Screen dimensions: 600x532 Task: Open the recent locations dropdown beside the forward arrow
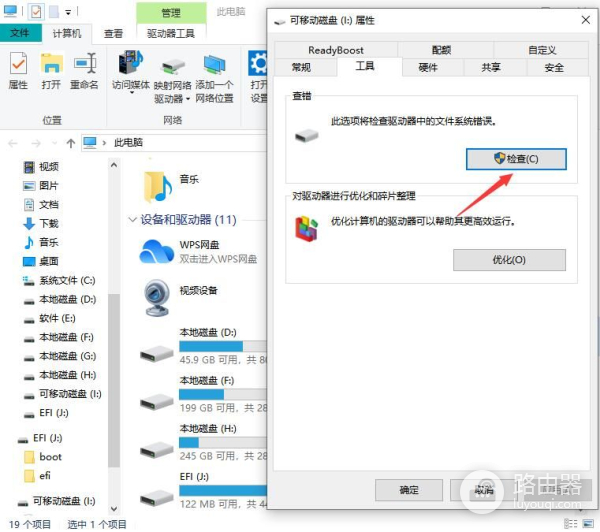[54, 144]
